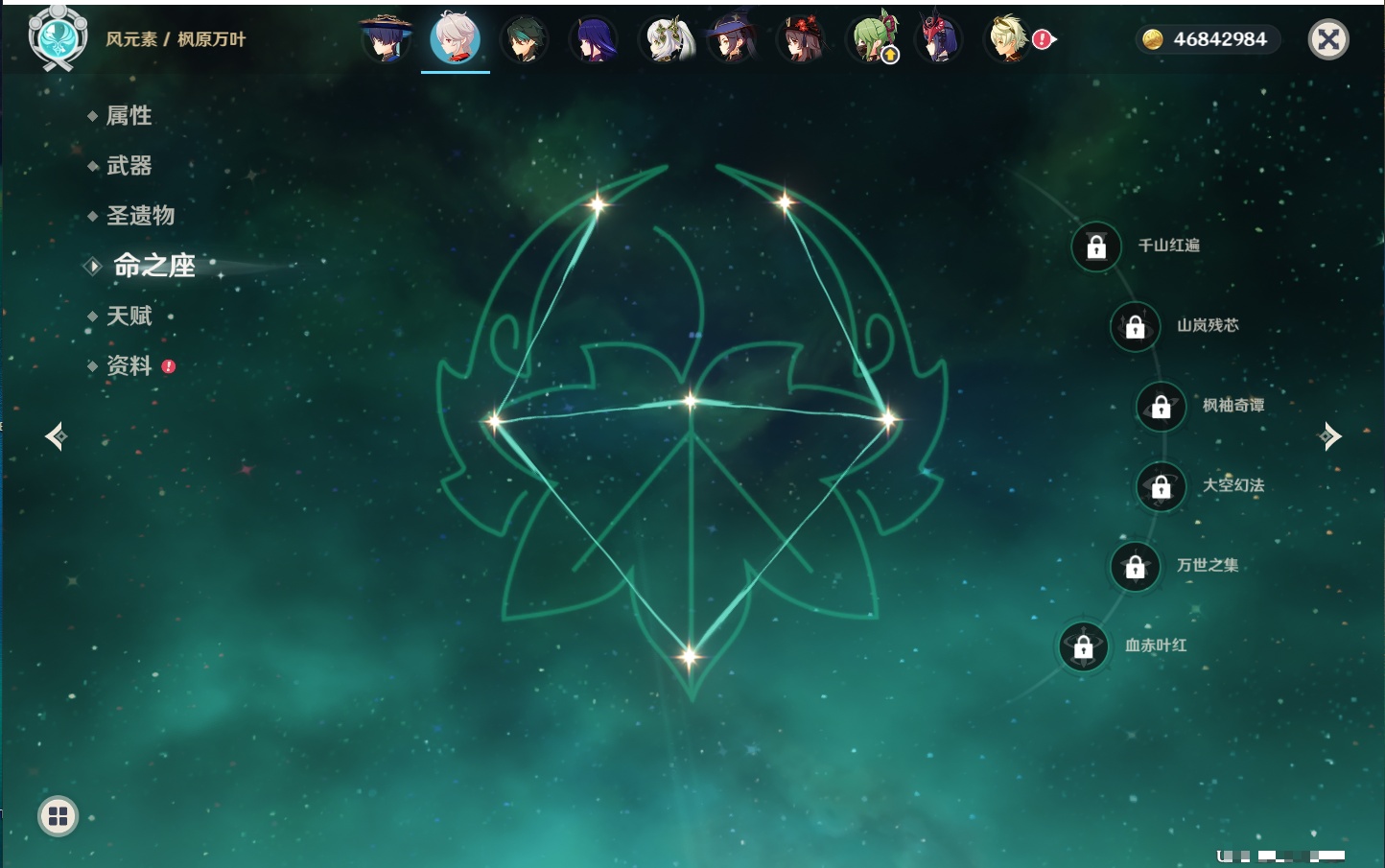Switch to the dark green-haired Xiao avatar

(525, 39)
